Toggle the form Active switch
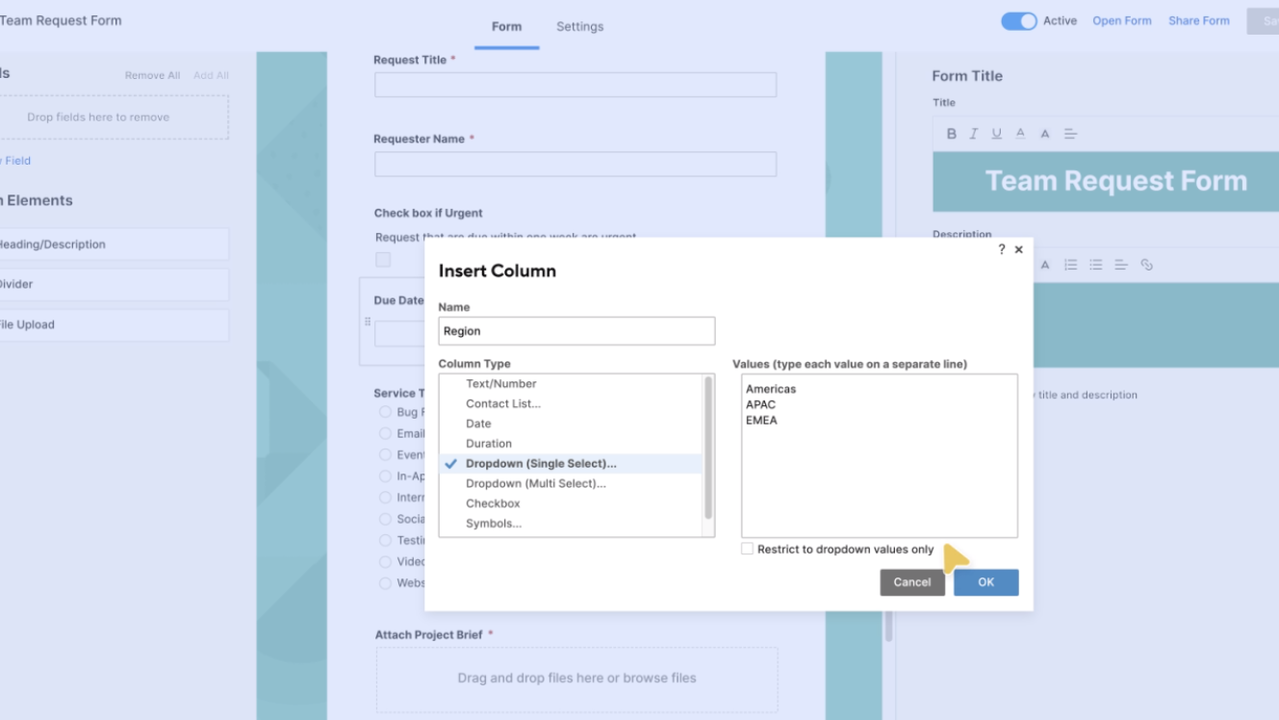 pos(1019,20)
